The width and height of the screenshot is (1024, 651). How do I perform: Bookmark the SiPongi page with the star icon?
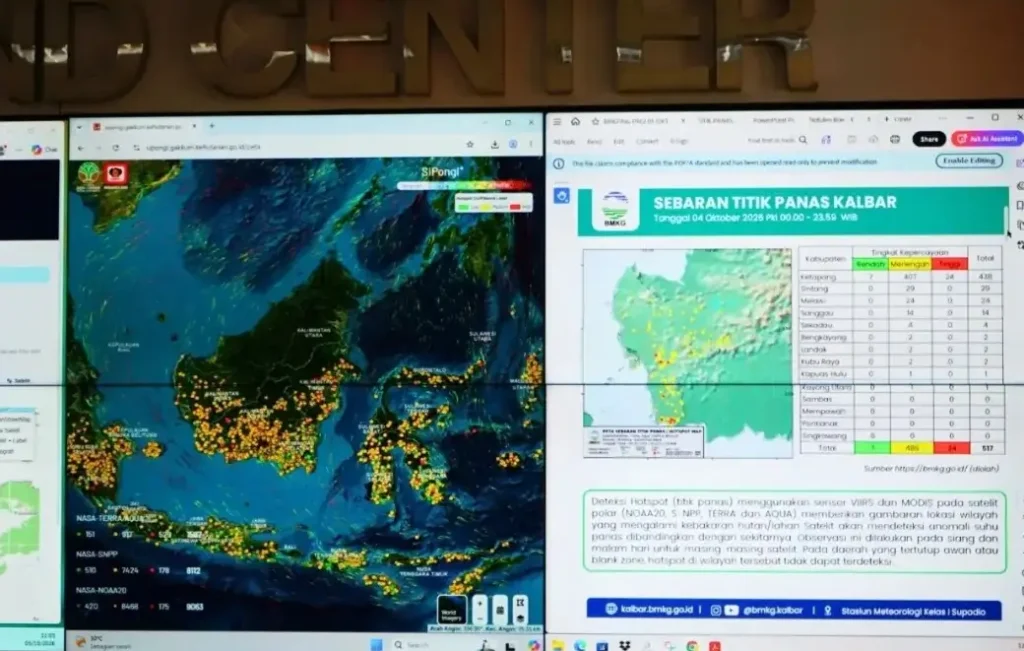coord(470,144)
